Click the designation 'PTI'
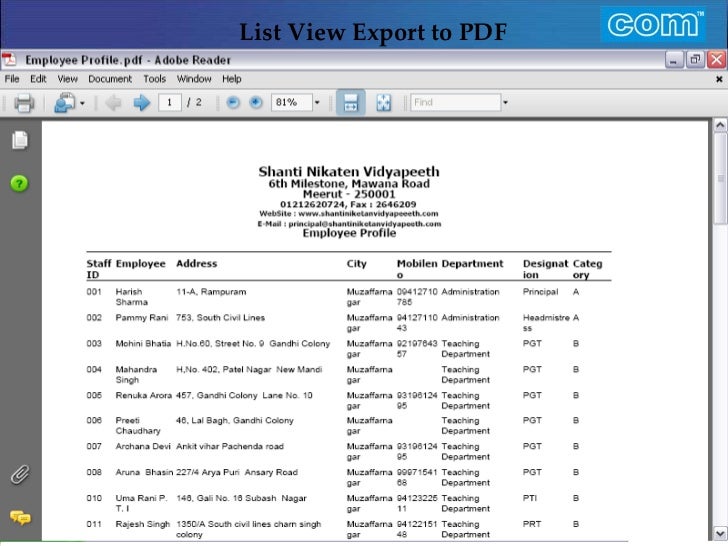The width and height of the screenshot is (728, 546). (x=530, y=498)
